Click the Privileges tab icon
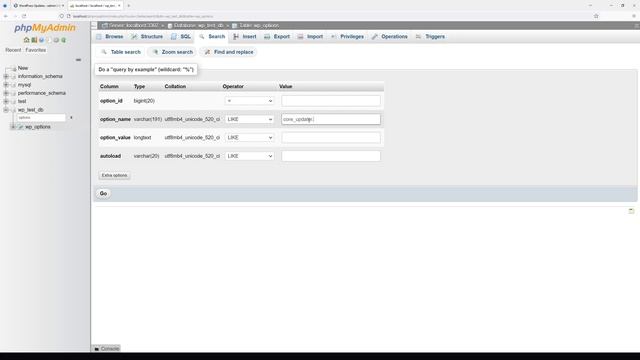 (333, 37)
